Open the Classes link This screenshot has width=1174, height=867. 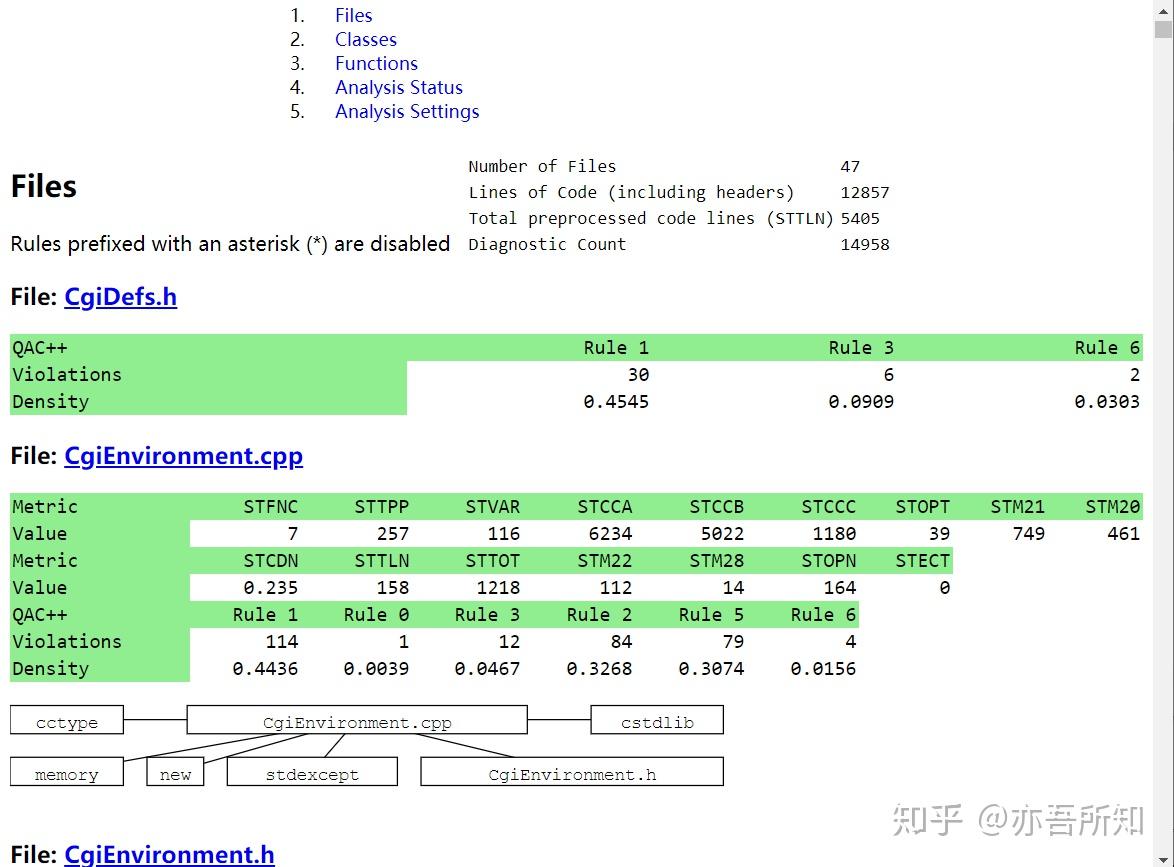click(x=366, y=39)
